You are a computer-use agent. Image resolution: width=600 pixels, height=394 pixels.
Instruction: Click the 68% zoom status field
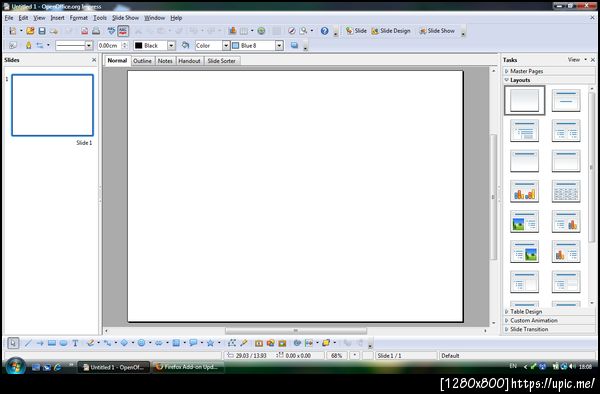pos(336,356)
